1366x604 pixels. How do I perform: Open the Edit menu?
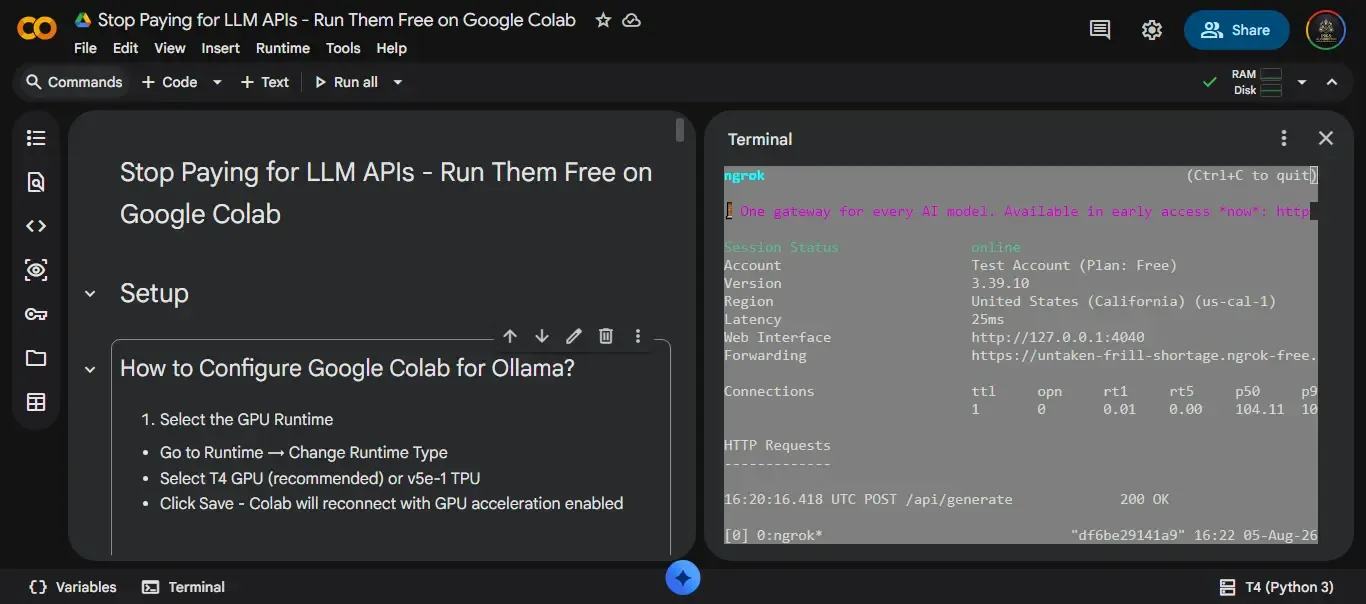coord(125,48)
